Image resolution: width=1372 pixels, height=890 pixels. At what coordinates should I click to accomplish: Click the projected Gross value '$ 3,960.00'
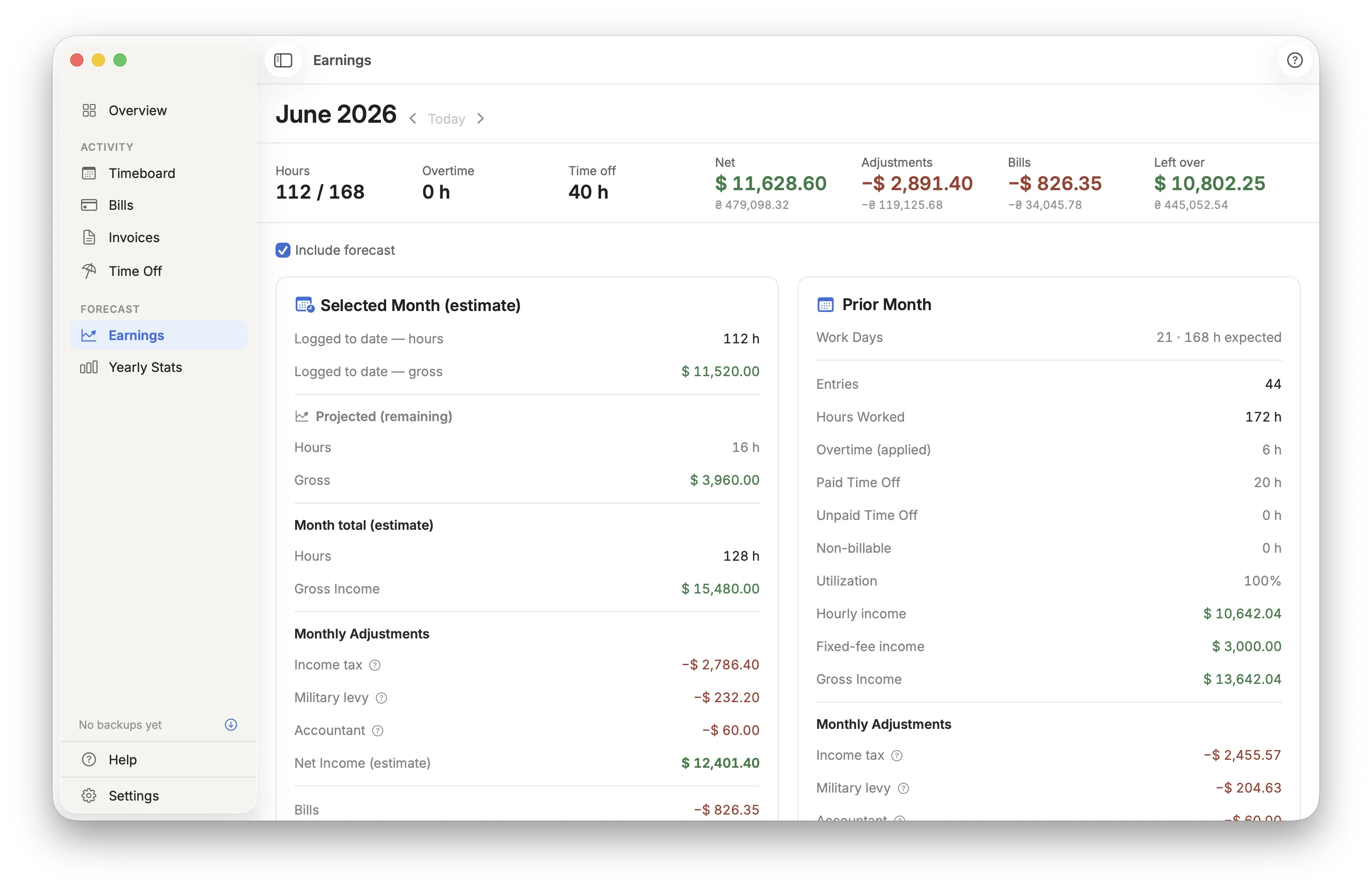click(724, 480)
